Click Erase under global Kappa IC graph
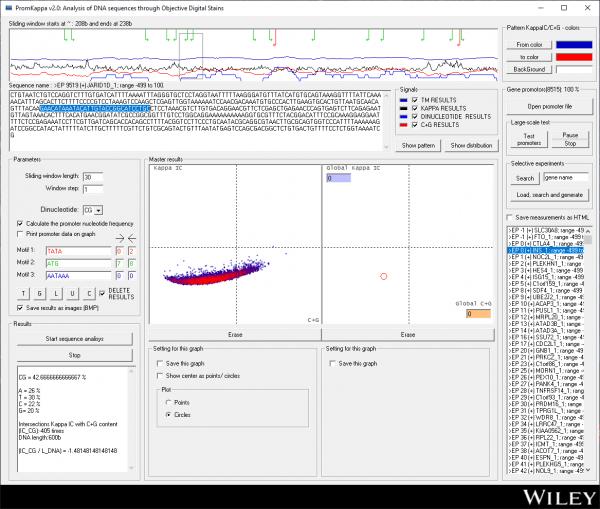This screenshot has width=600, height=509. tap(408, 334)
